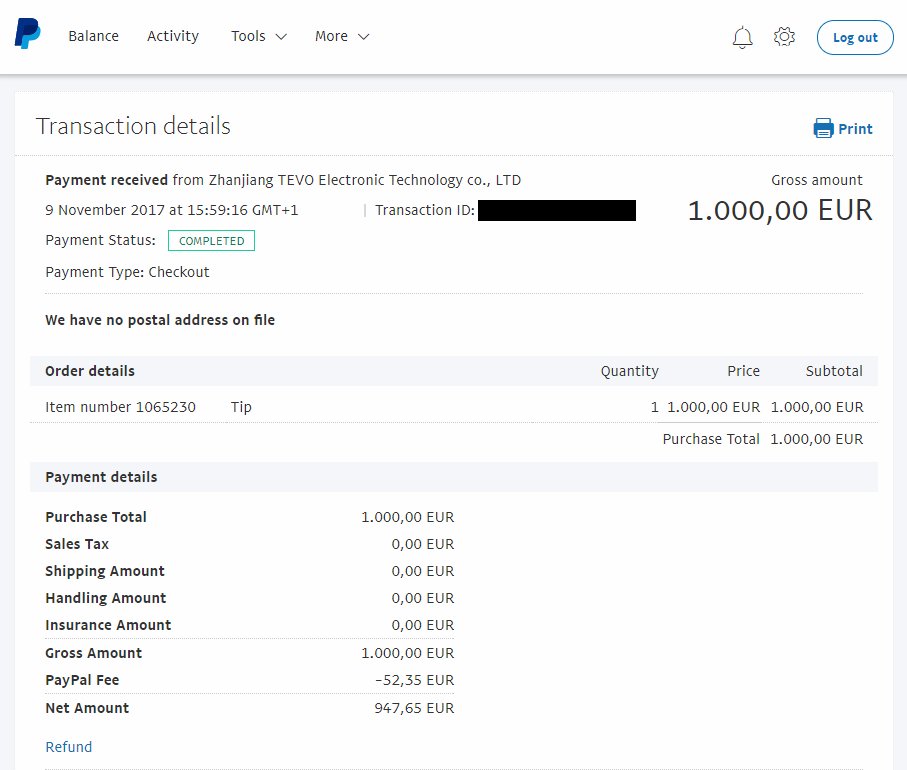The image size is (907, 770).
Task: Select the Handling Amount label
Action: (106, 598)
